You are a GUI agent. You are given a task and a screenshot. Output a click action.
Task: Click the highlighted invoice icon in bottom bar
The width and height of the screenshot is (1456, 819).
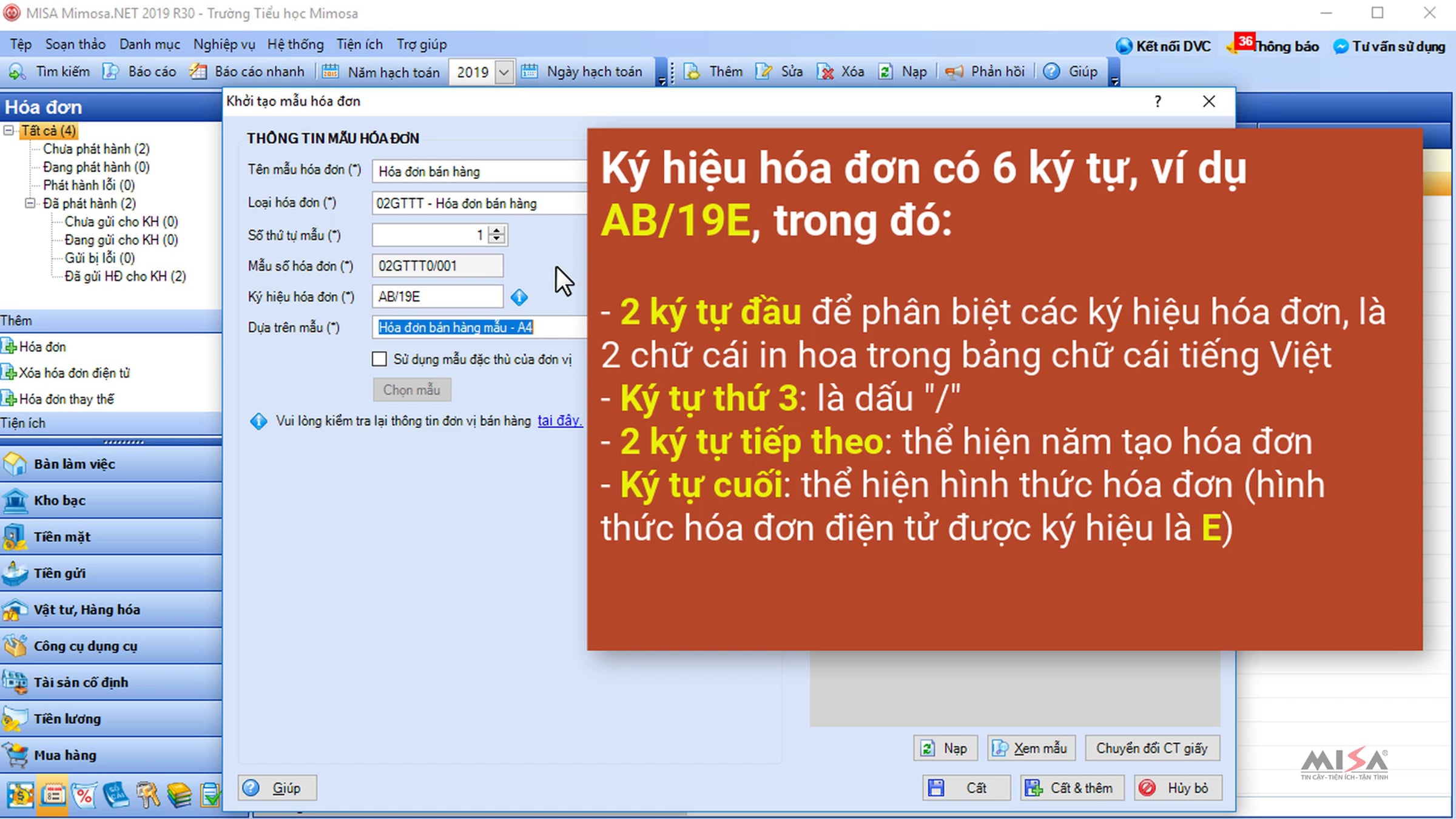point(53,795)
